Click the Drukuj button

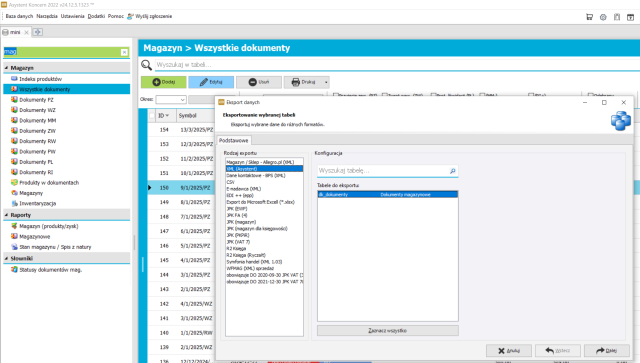(303, 82)
